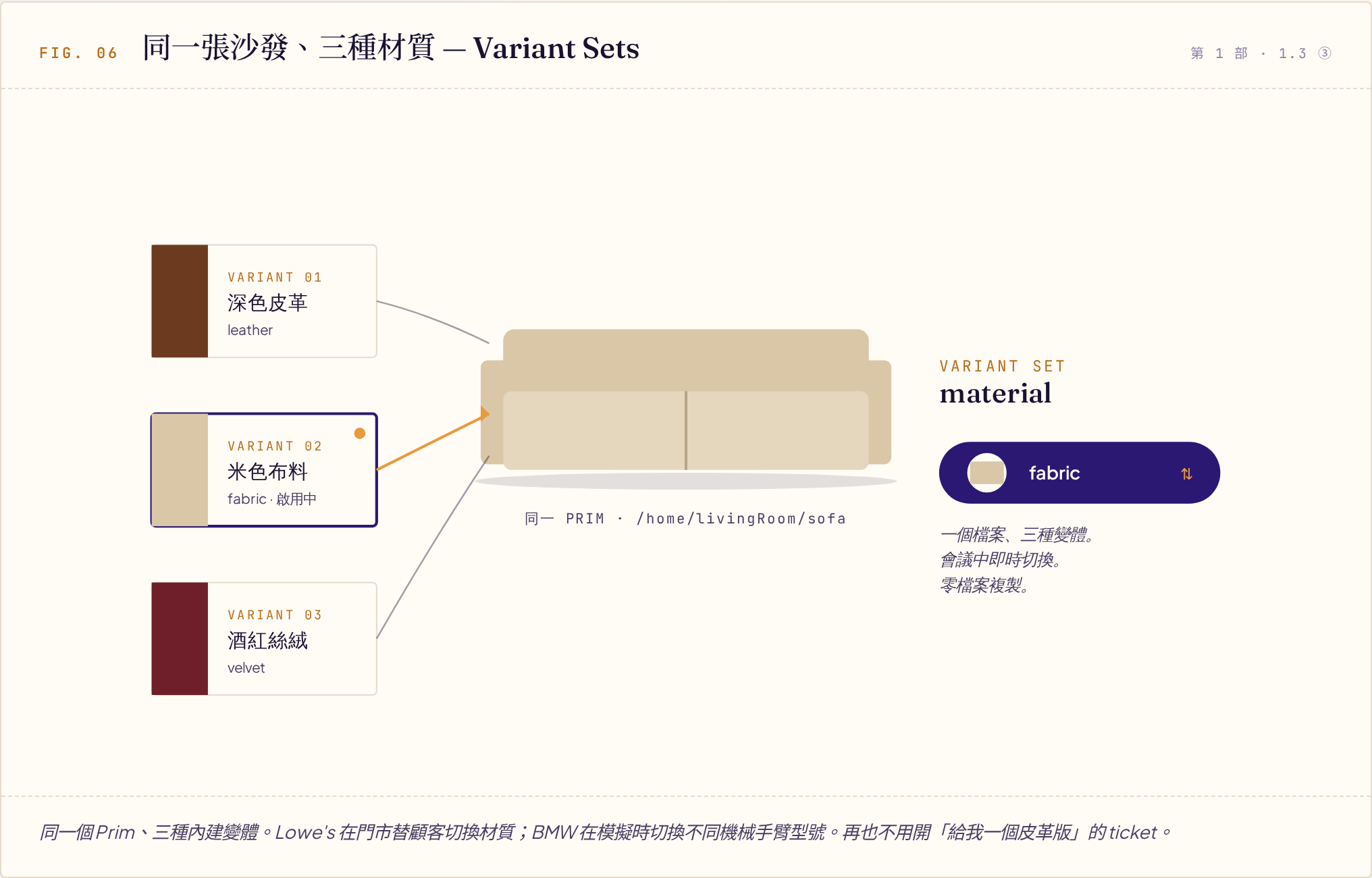Click the '會議中即時切換。' note line

pos(1001,560)
